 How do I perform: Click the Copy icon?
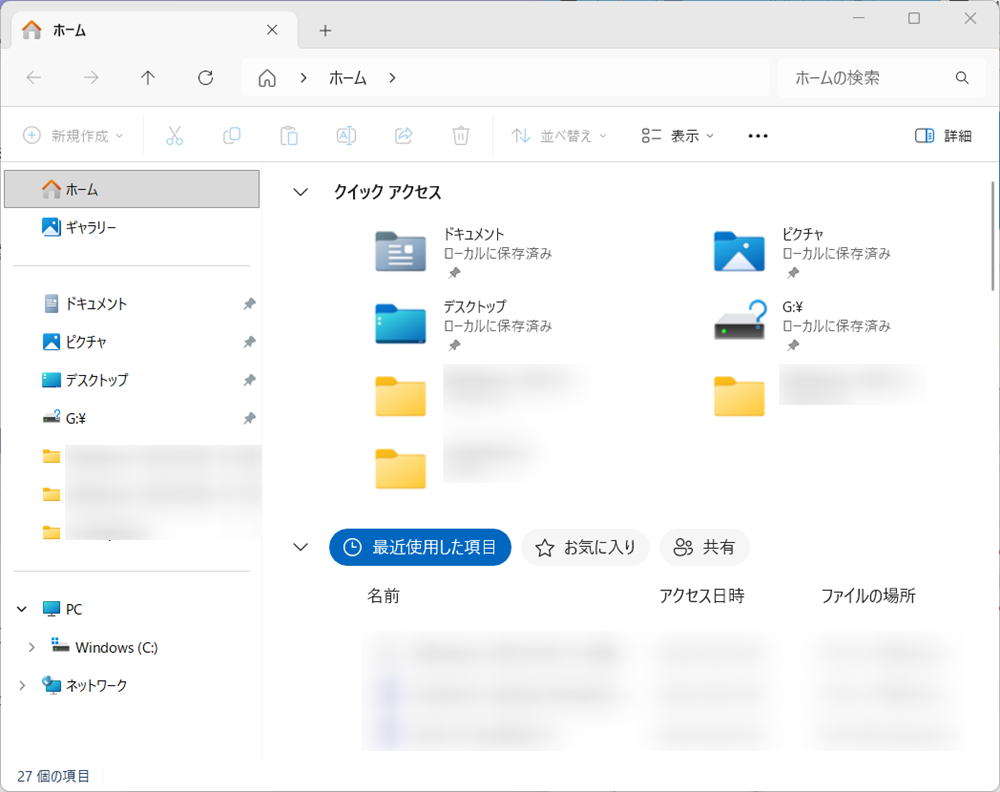[231, 135]
